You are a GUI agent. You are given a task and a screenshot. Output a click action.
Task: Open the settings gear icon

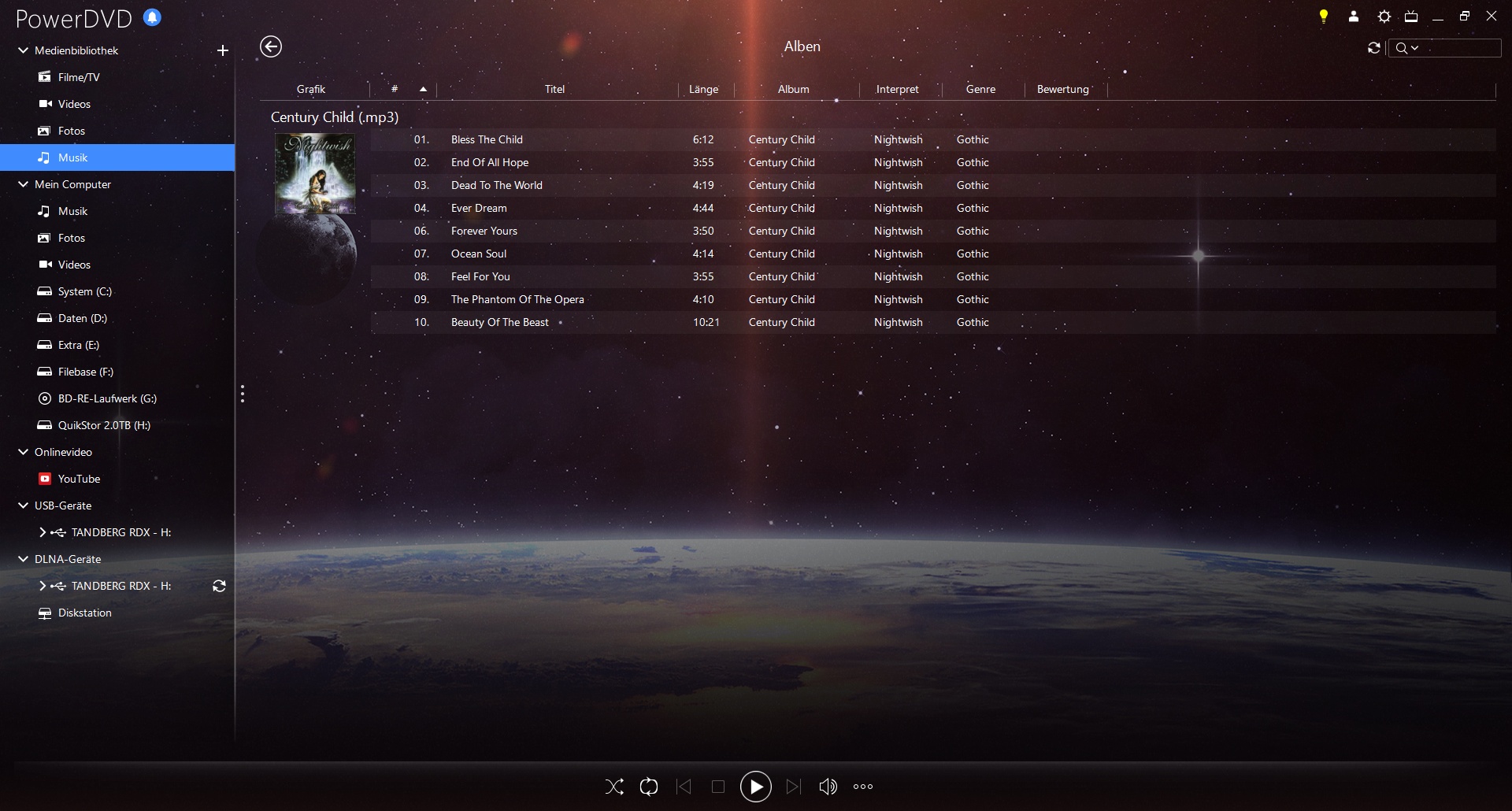point(1384,16)
